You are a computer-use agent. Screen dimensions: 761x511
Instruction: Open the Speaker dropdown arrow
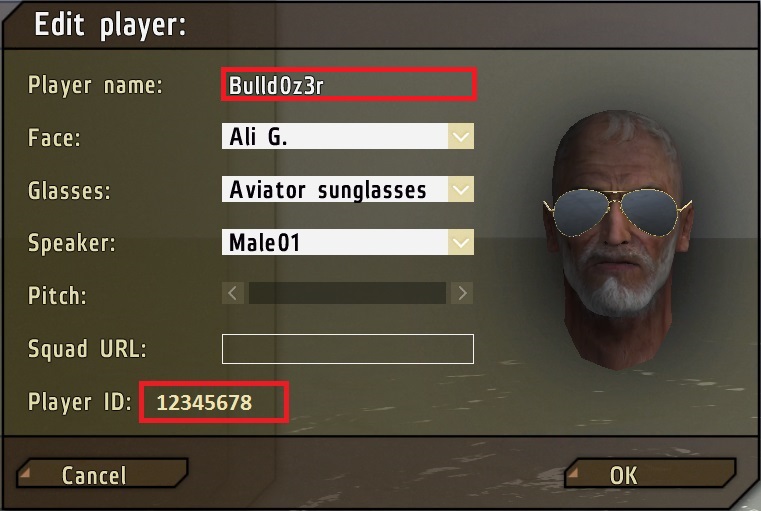point(461,242)
